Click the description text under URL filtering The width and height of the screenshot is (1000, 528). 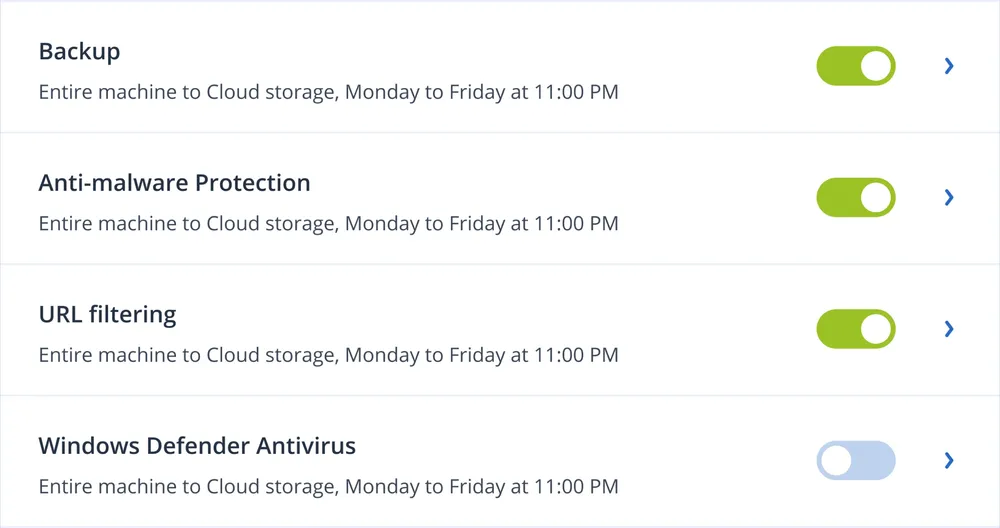(x=328, y=355)
